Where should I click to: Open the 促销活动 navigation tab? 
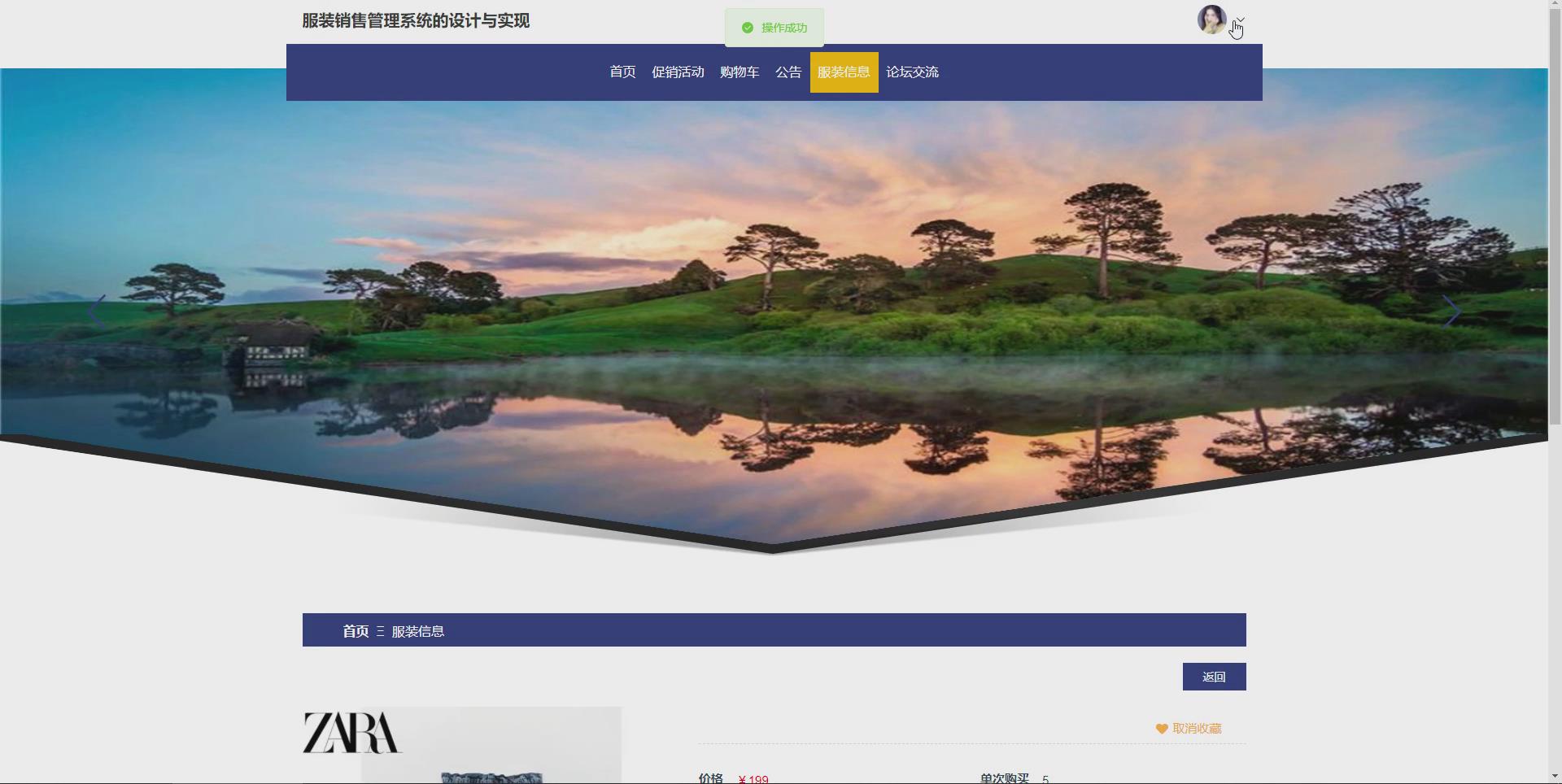tap(678, 72)
